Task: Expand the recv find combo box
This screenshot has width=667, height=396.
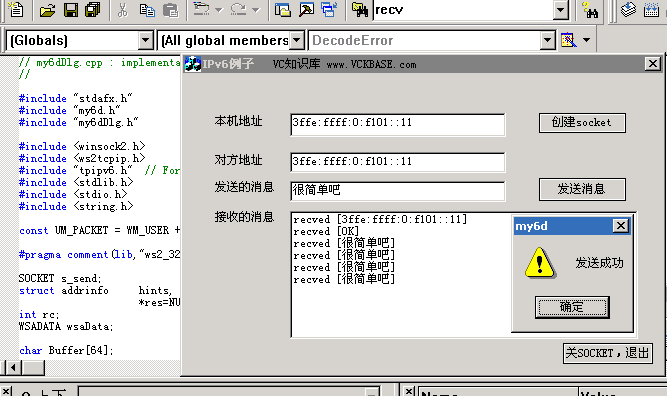Action: coord(561,9)
